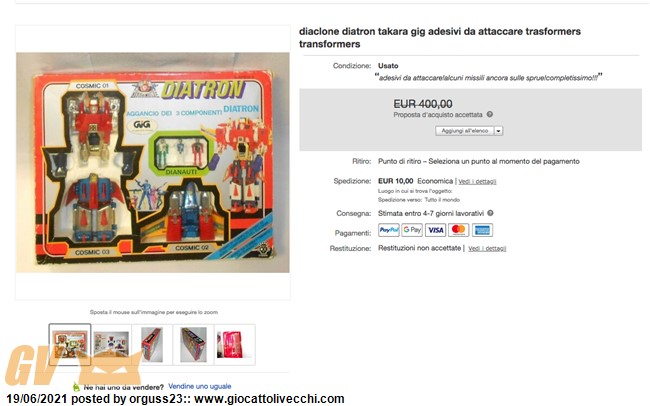Select the fourth thumbnail showing angled box
650x406 pixels.
(193, 345)
